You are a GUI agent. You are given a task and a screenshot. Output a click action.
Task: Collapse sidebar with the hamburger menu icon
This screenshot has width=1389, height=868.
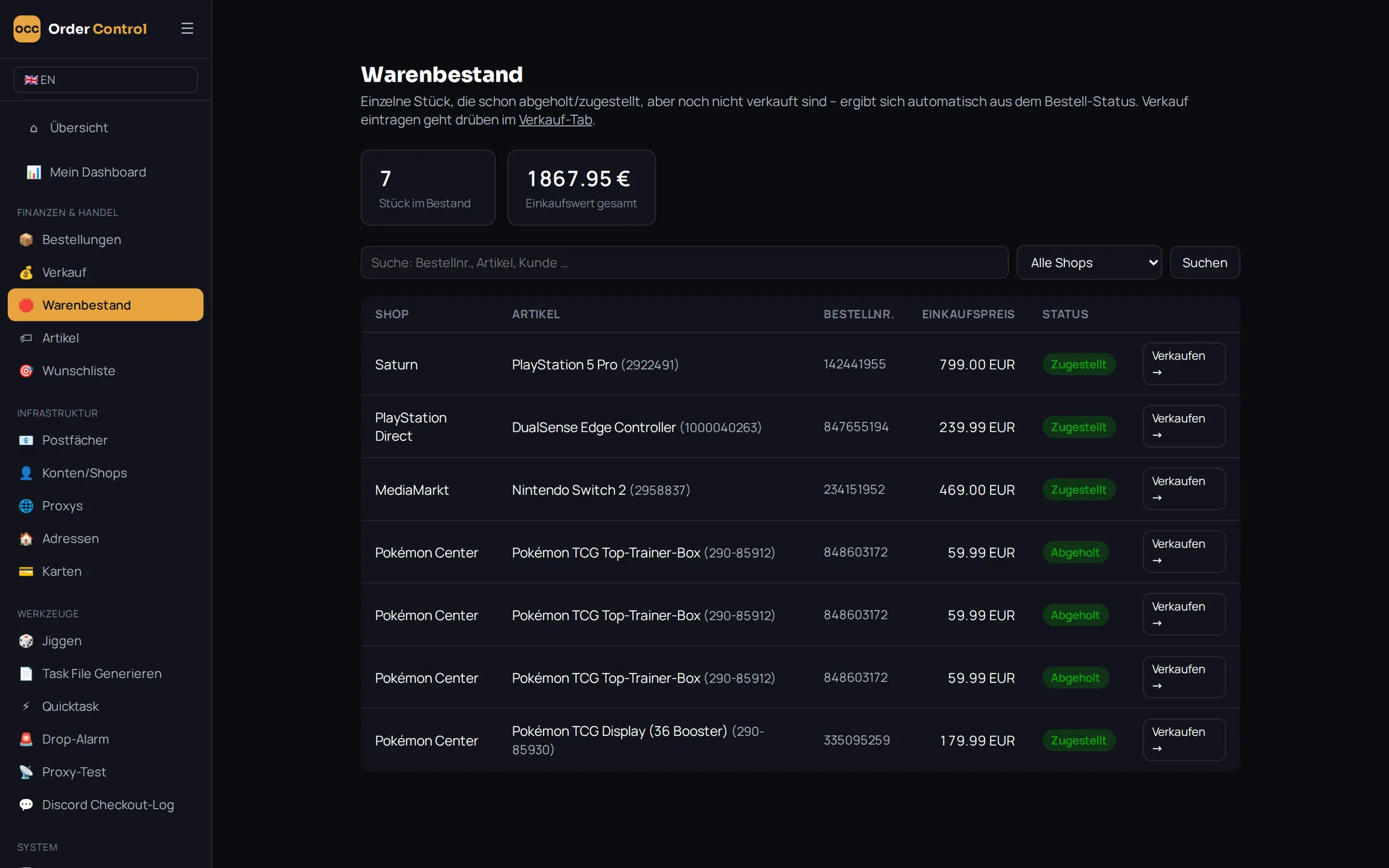pyautogui.click(x=187, y=28)
